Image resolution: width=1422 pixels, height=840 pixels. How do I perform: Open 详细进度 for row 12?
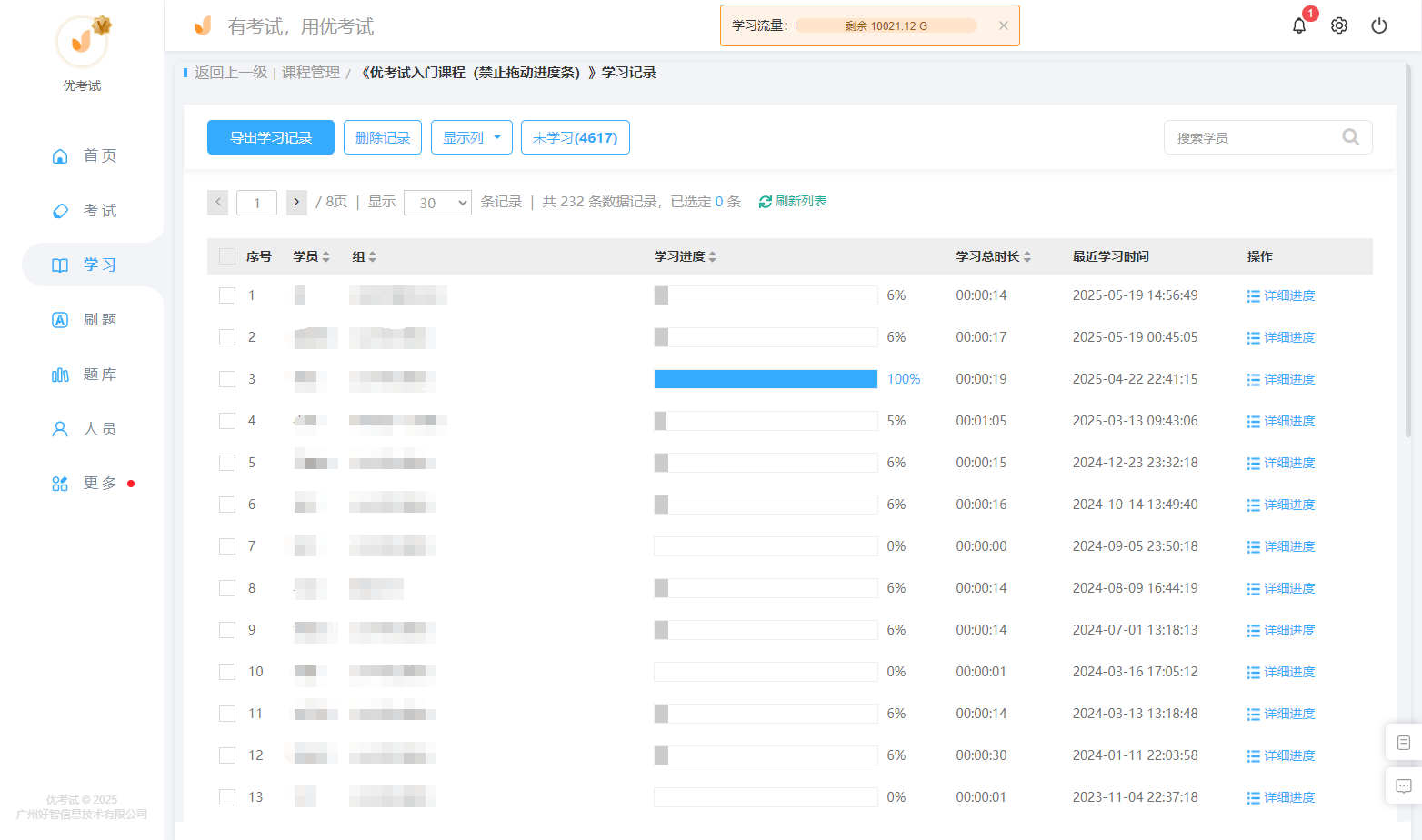pos(1281,755)
